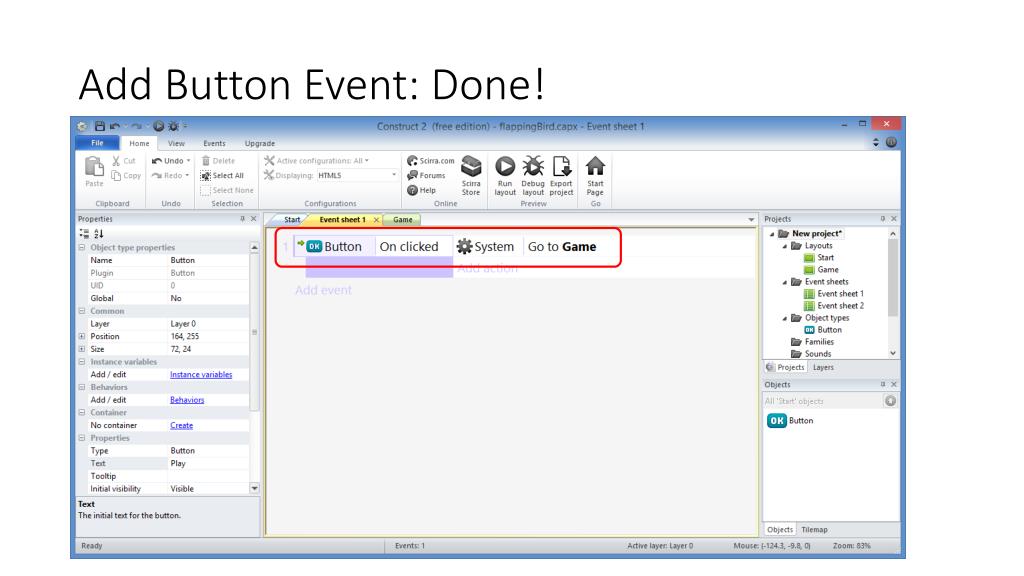Click the Create container link
1024x576 pixels.
[182, 425]
